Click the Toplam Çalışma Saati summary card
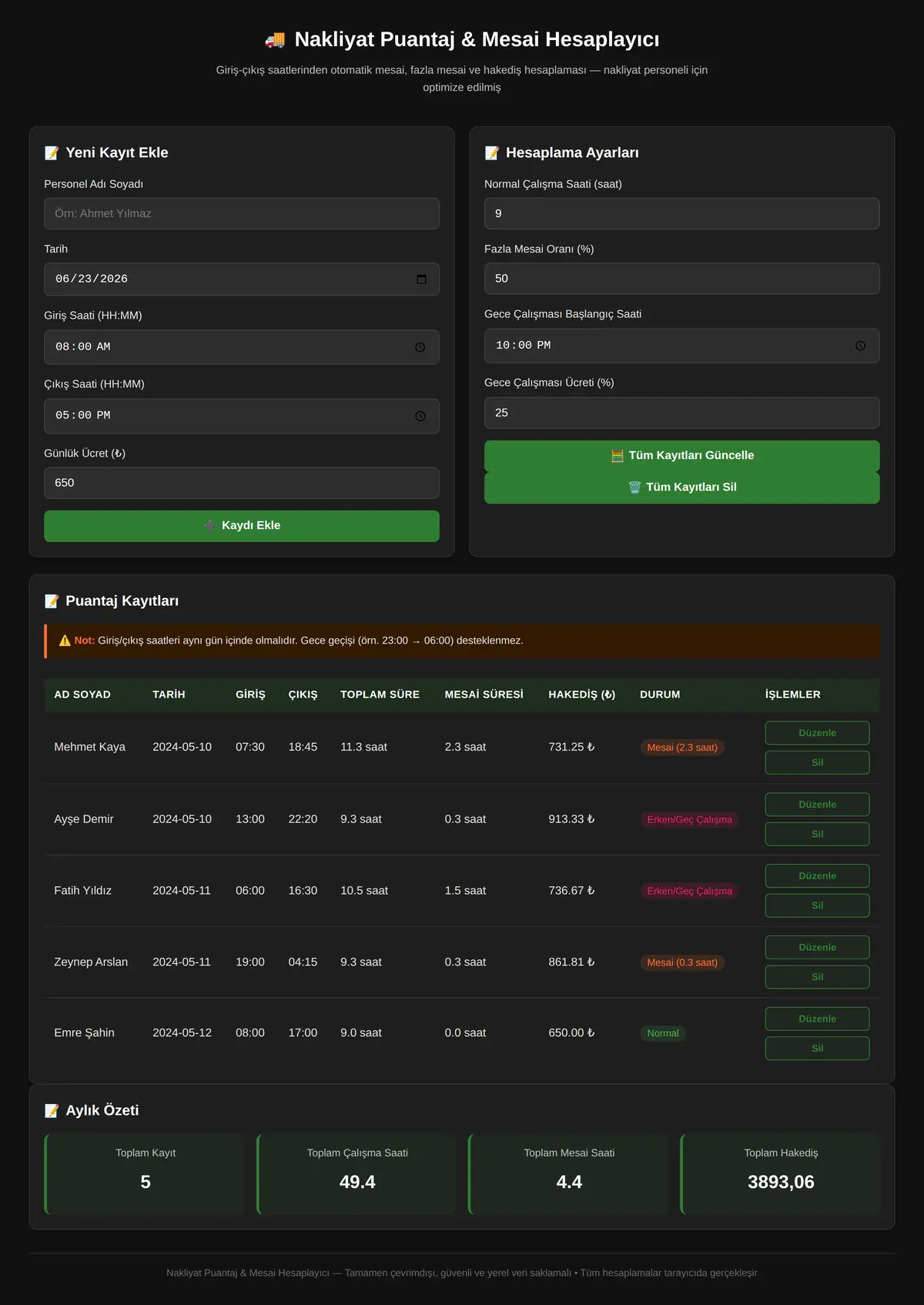Screen dimensions: 924x1305 [357, 1174]
